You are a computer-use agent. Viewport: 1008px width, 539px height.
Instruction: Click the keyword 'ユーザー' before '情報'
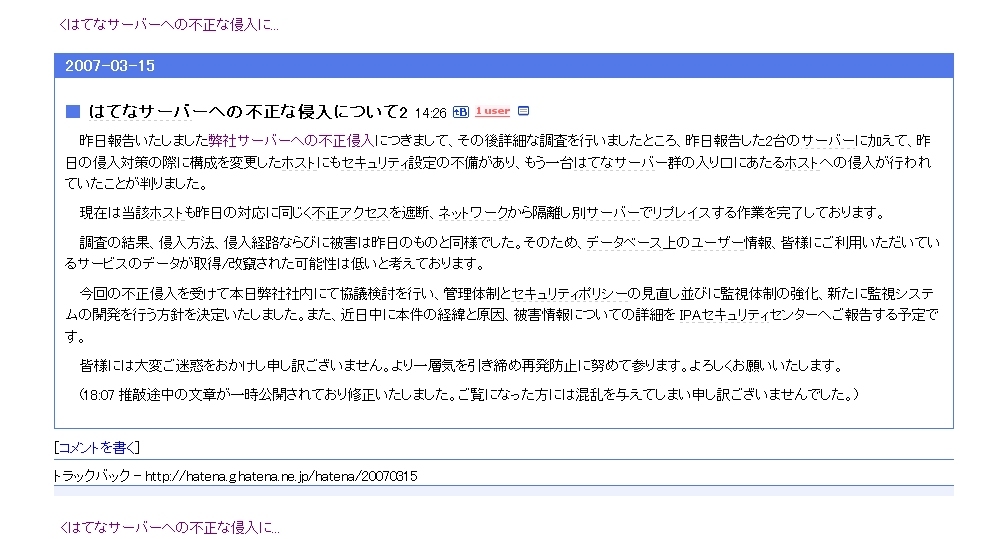tap(716, 243)
